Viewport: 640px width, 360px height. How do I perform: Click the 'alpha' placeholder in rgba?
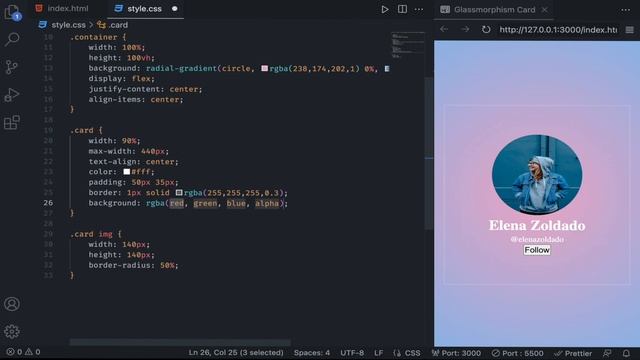click(267, 203)
